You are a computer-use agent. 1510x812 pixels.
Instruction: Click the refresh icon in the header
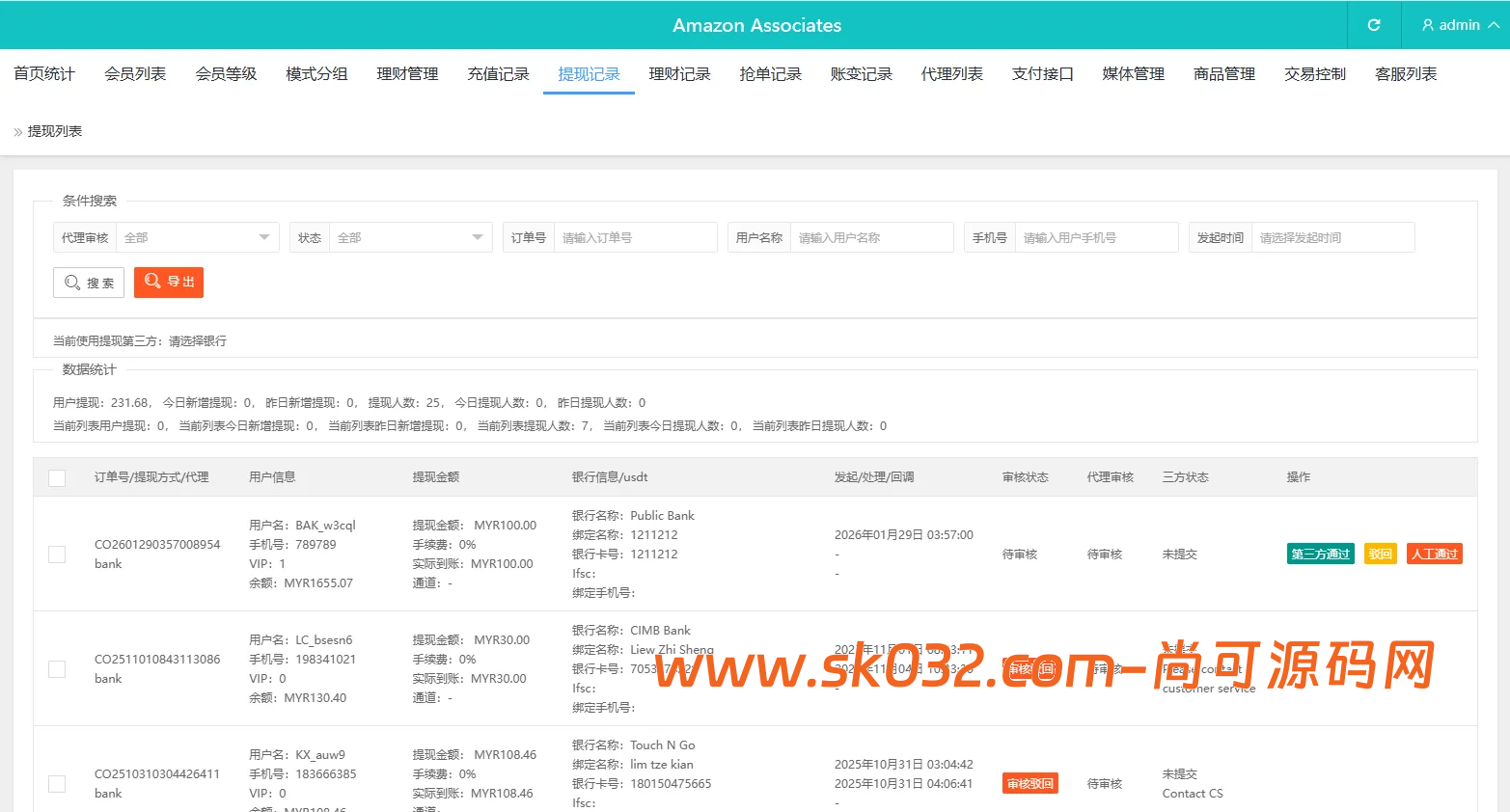tap(1373, 25)
